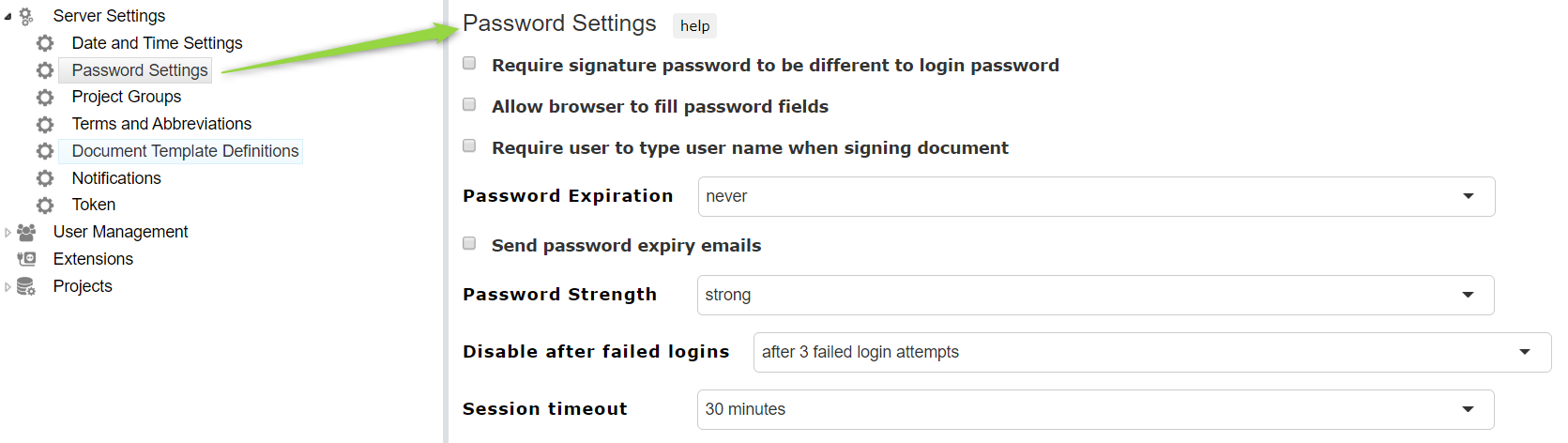Open the Password Strength dropdown
Screen dimensions: 1568x443
tap(1095, 295)
